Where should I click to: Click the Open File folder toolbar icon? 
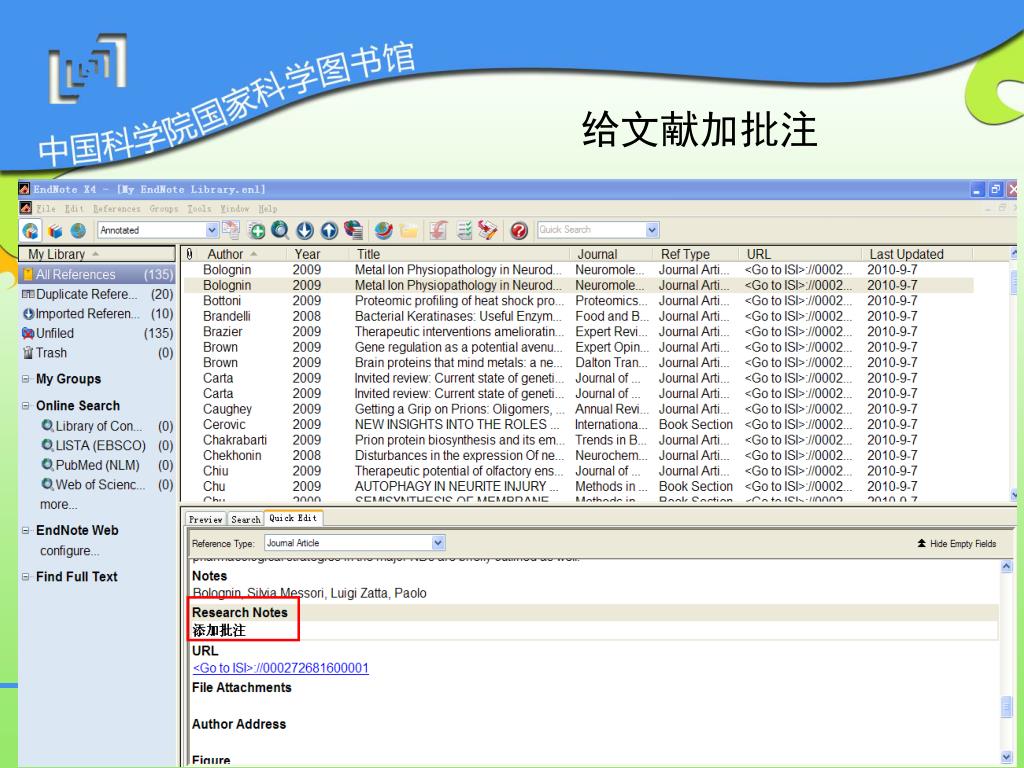[409, 231]
